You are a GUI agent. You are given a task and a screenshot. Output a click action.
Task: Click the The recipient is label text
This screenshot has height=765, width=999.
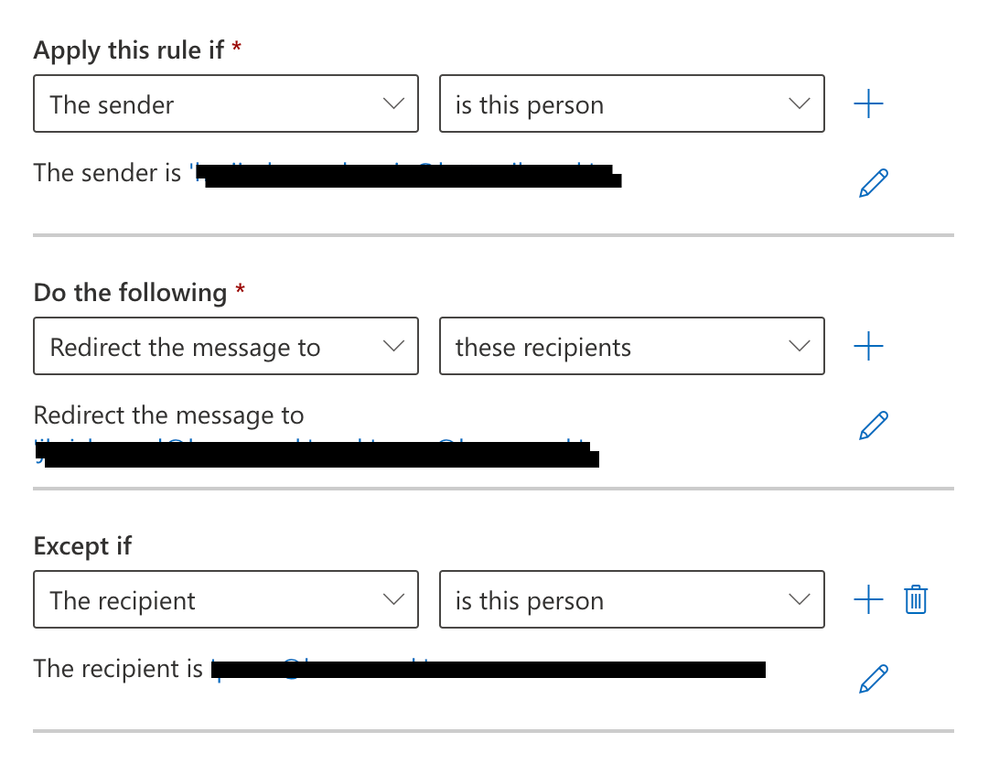tap(118, 669)
